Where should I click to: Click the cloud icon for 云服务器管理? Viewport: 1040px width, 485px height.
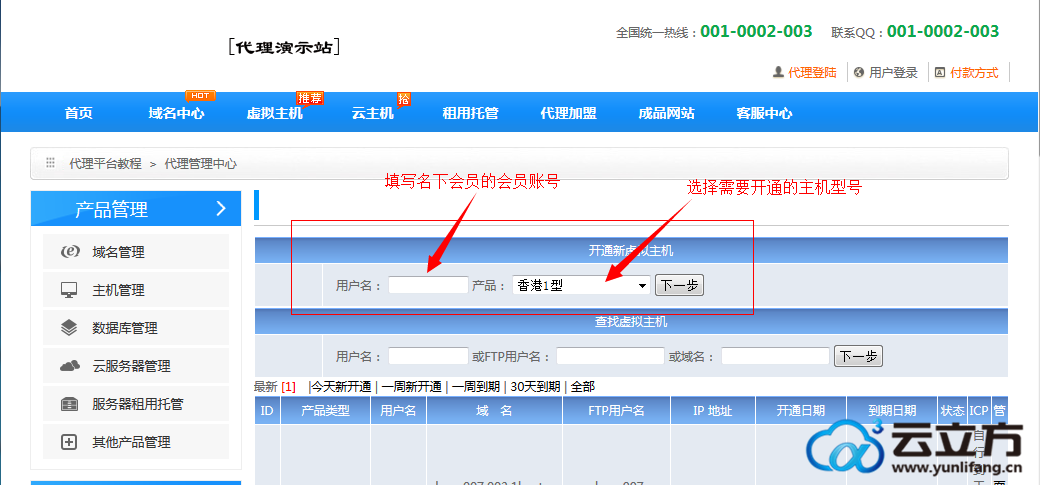click(x=70, y=366)
